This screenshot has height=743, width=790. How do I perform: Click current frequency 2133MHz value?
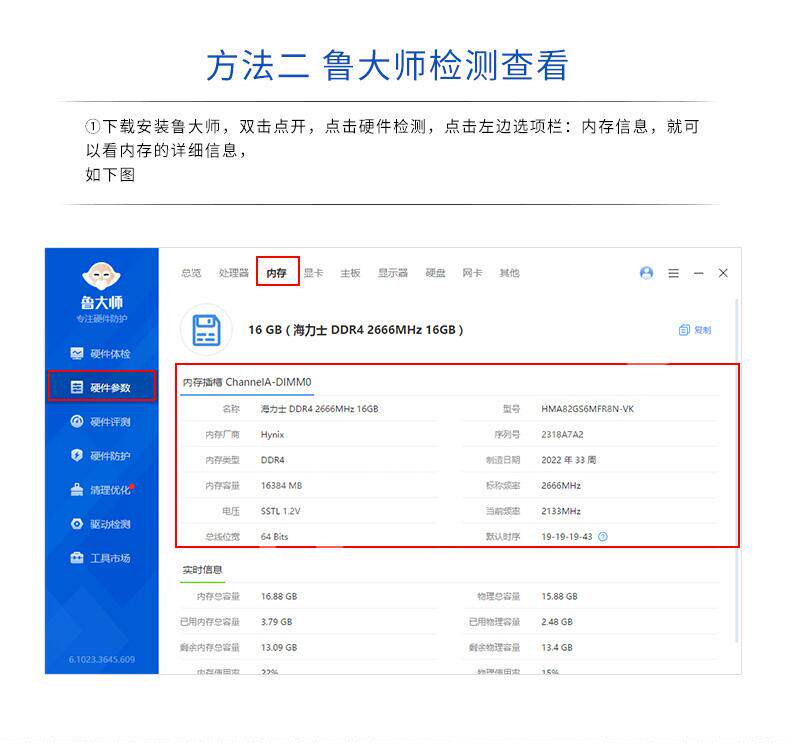click(x=561, y=511)
